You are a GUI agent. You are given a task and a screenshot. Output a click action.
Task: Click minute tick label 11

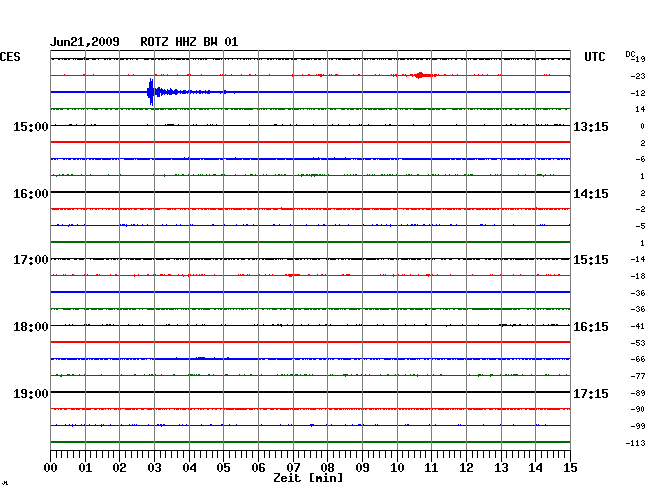(x=431, y=467)
